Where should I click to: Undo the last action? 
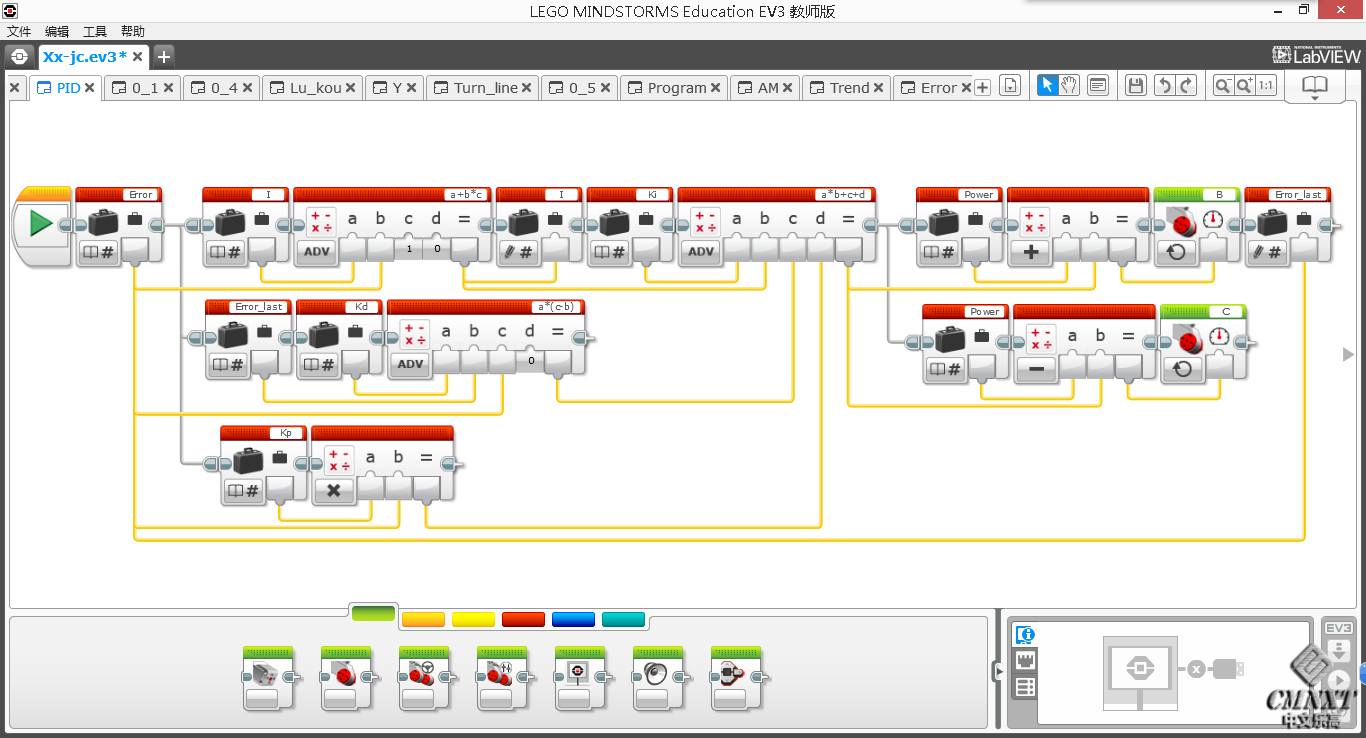(x=1164, y=86)
